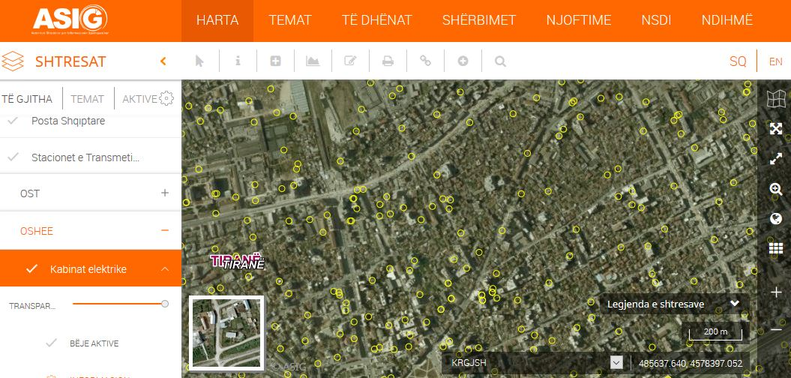Open the NJOFTIME menu

pos(579,21)
